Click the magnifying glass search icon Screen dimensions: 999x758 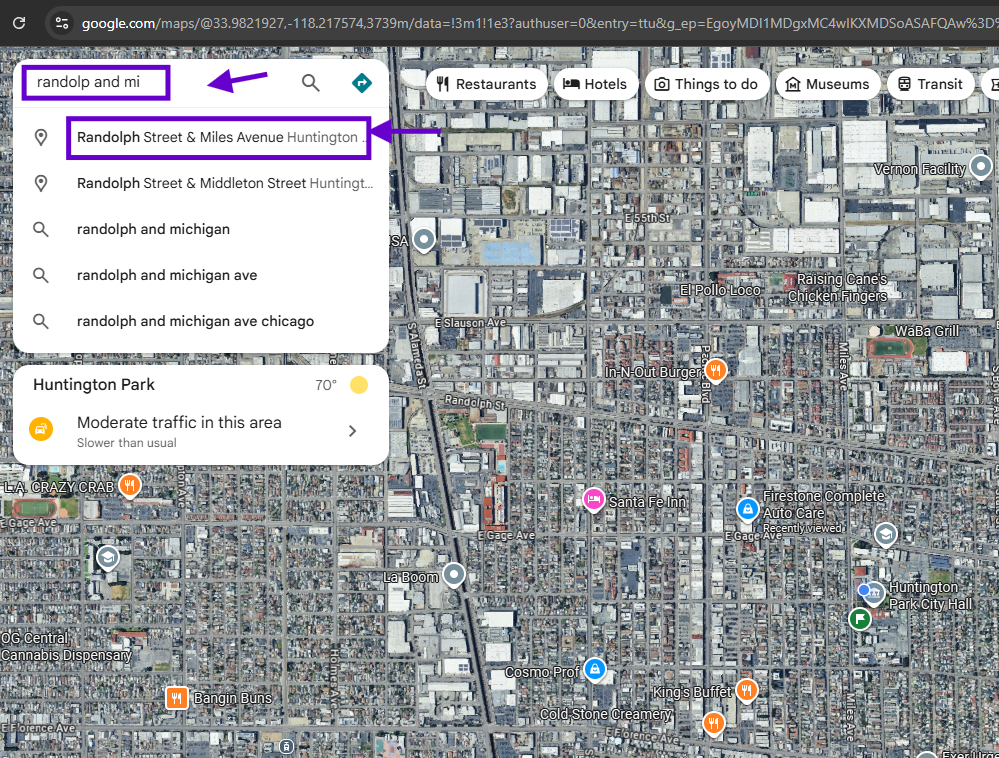point(310,83)
